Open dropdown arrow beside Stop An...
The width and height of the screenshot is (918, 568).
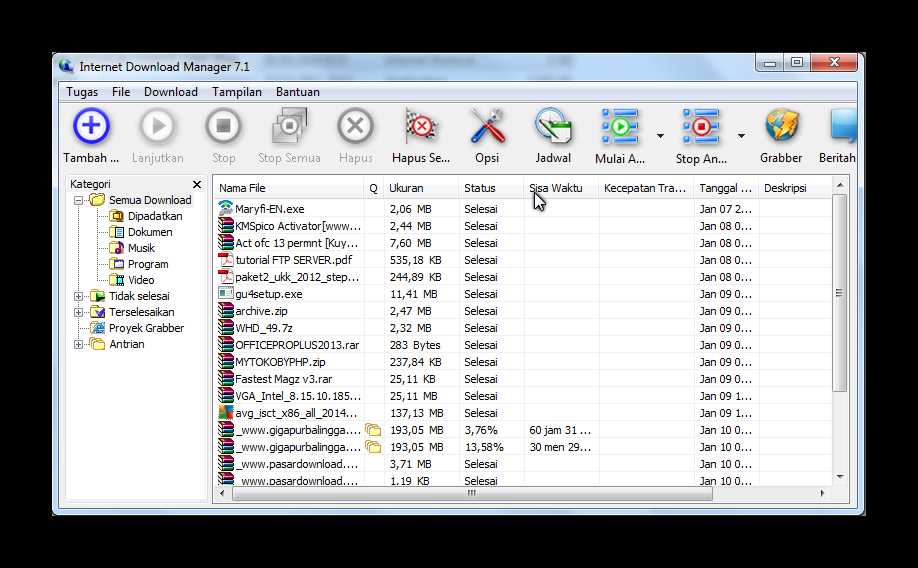pos(741,136)
